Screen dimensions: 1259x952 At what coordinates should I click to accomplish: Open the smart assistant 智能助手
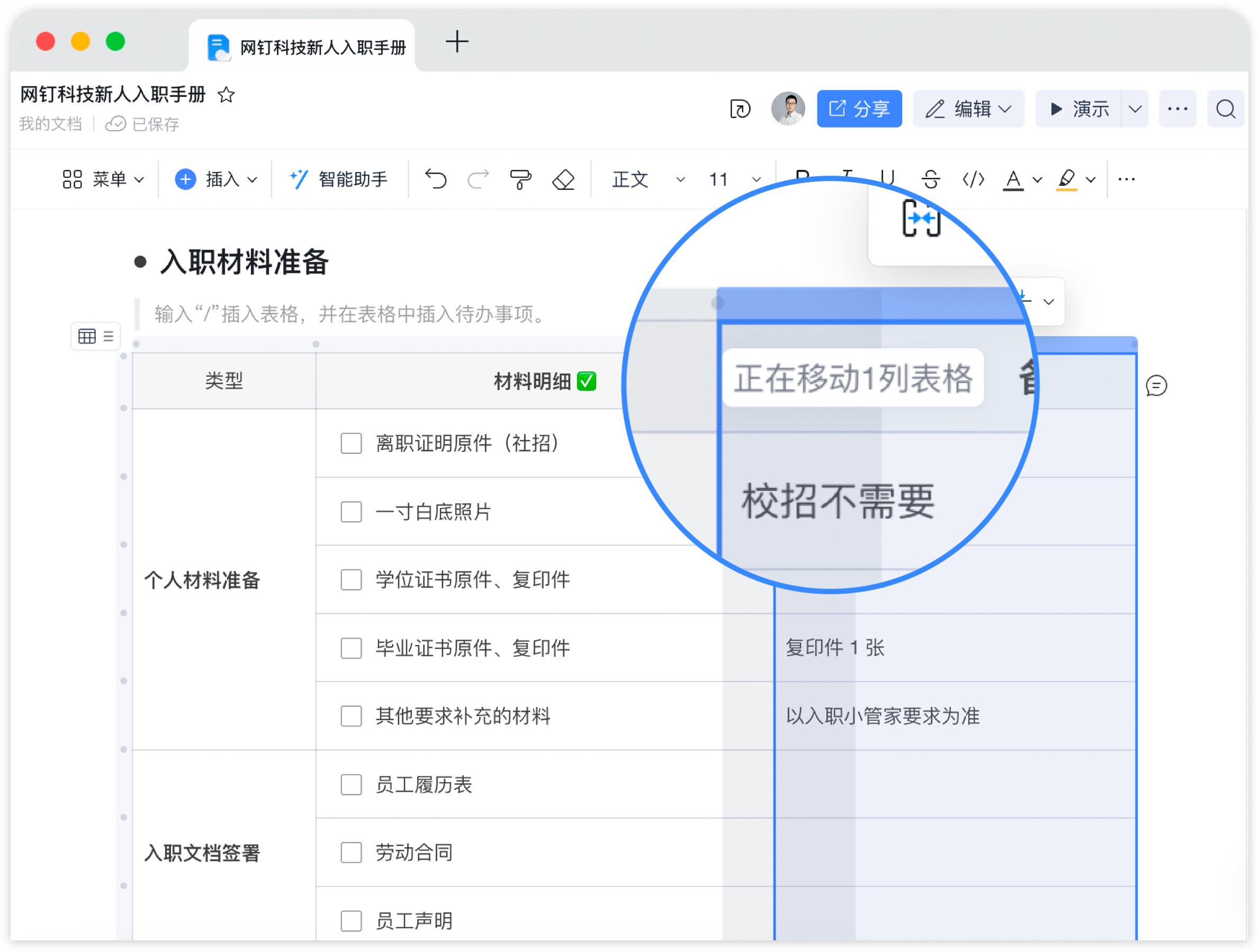(339, 179)
